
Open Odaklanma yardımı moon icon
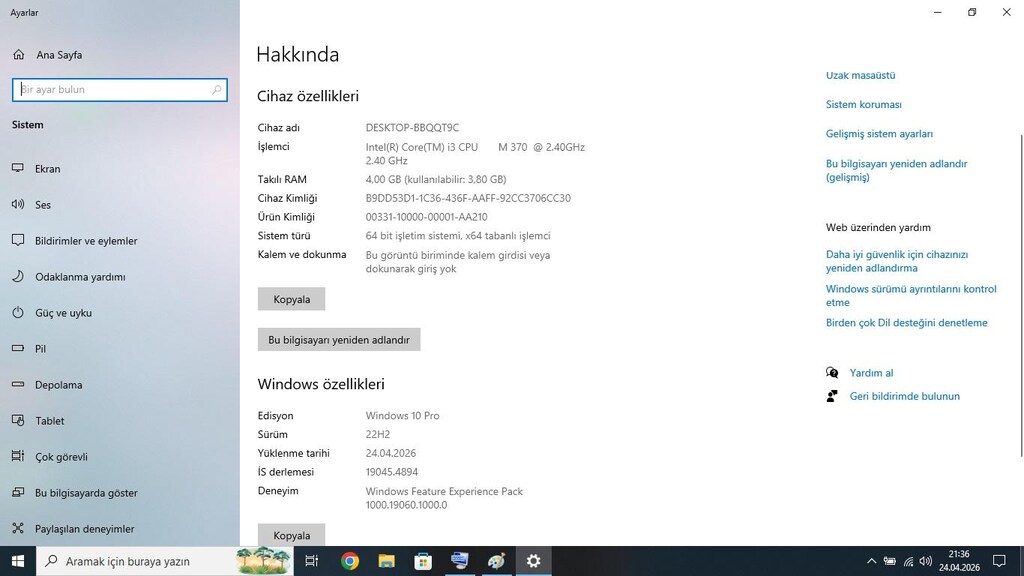[x=18, y=276]
